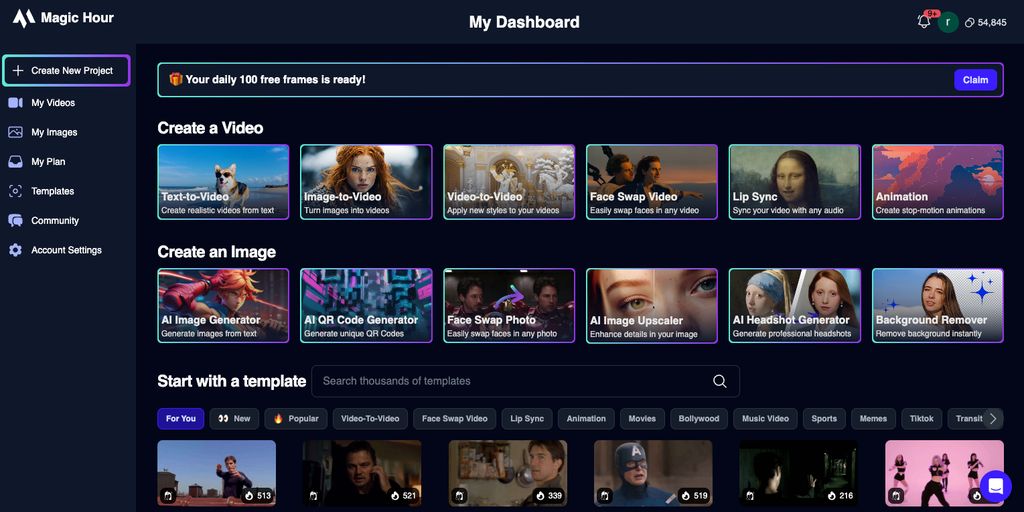Open the Text-to-Video card
Image resolution: width=1024 pixels, height=512 pixels.
click(223, 181)
